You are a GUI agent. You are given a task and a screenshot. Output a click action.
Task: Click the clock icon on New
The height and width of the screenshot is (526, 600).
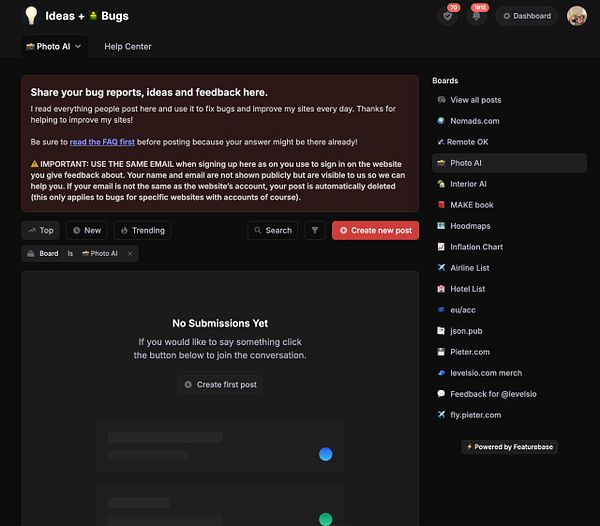click(77, 230)
